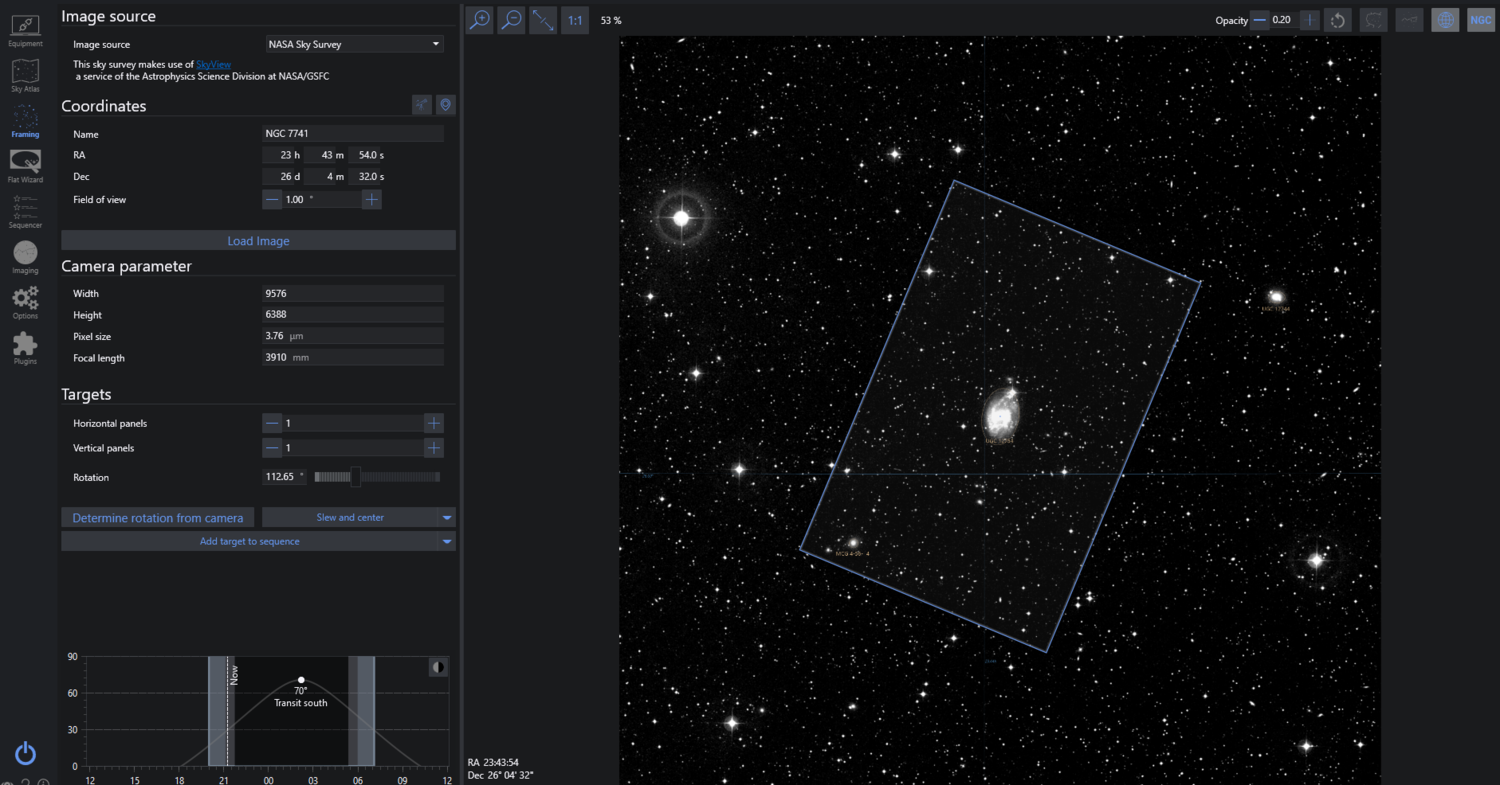Click the Transit south marker on chart
Image resolution: width=1500 pixels, height=785 pixels.
(301, 680)
